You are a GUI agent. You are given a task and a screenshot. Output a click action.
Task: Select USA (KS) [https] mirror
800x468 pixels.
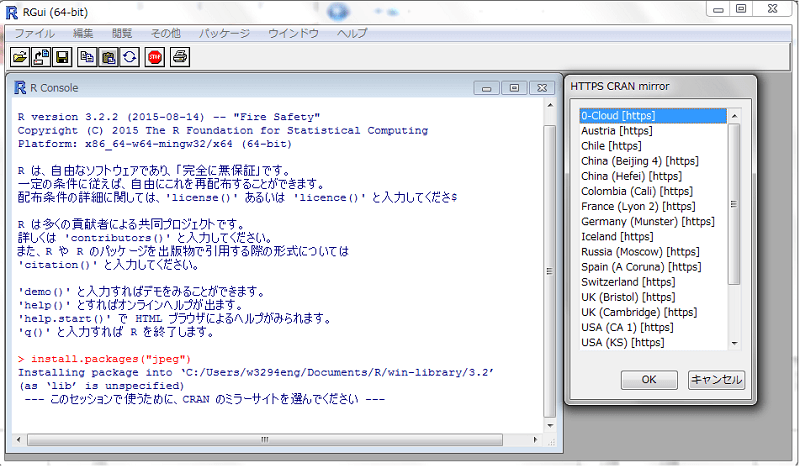point(653,342)
